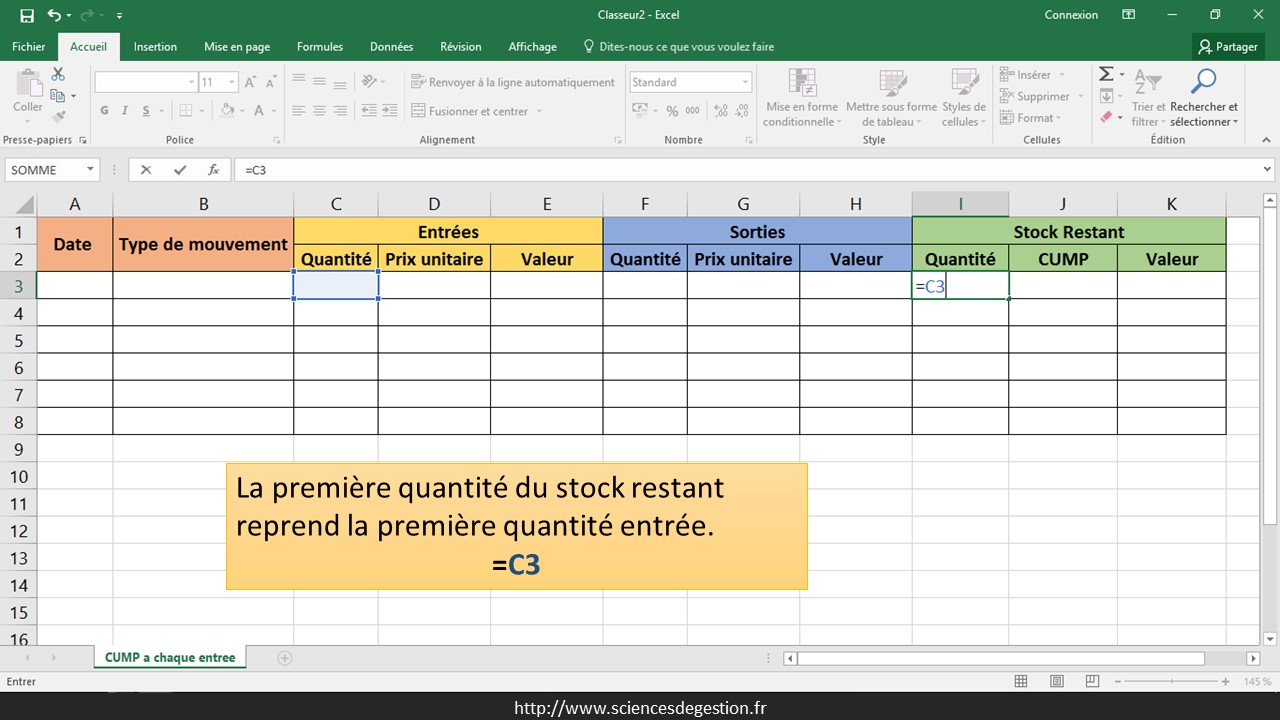Add a new sheet with the plus icon
The image size is (1280, 720).
point(285,658)
